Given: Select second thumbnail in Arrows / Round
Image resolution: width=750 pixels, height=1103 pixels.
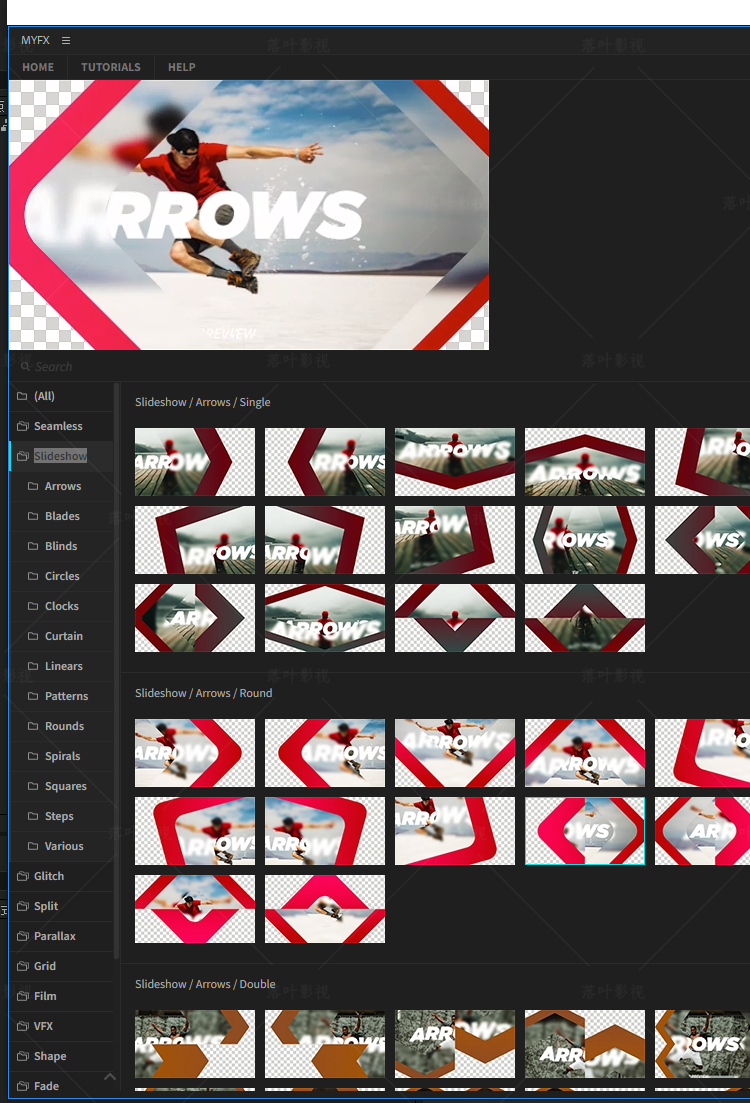Looking at the screenshot, I should 325,753.
